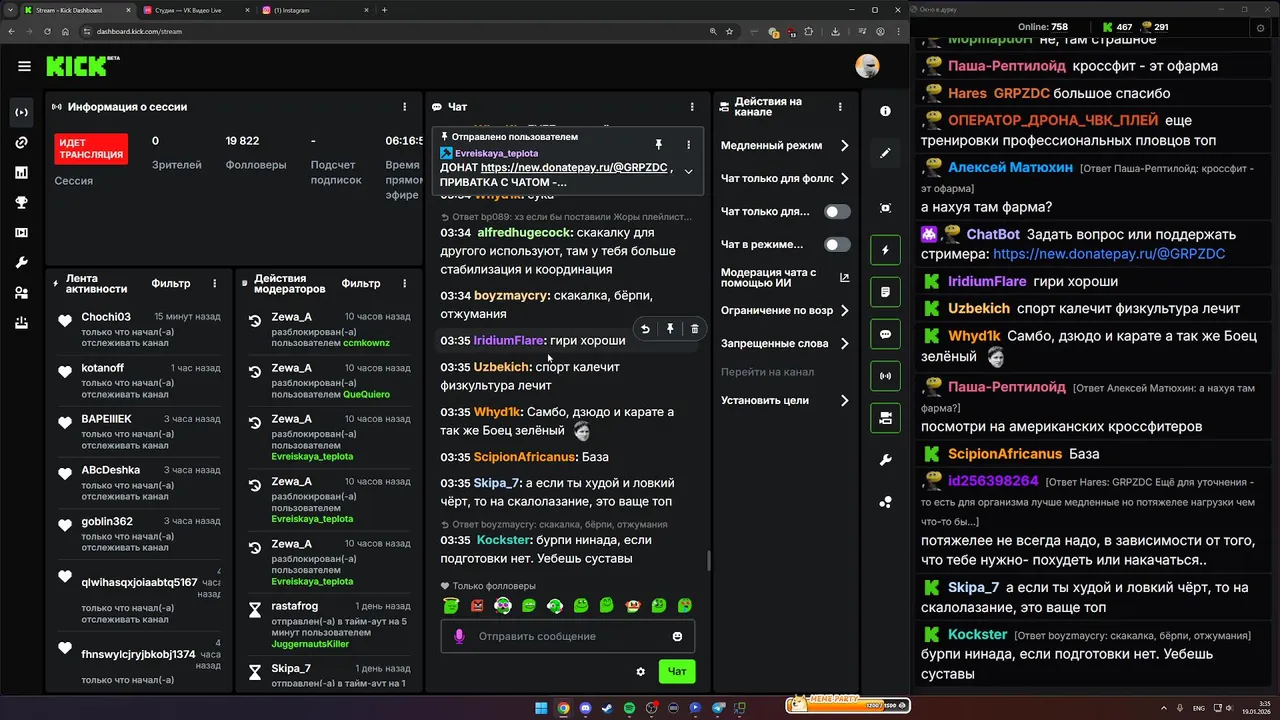Open moderator actions panel three-dot menu
1280x720 pixels.
click(x=405, y=283)
